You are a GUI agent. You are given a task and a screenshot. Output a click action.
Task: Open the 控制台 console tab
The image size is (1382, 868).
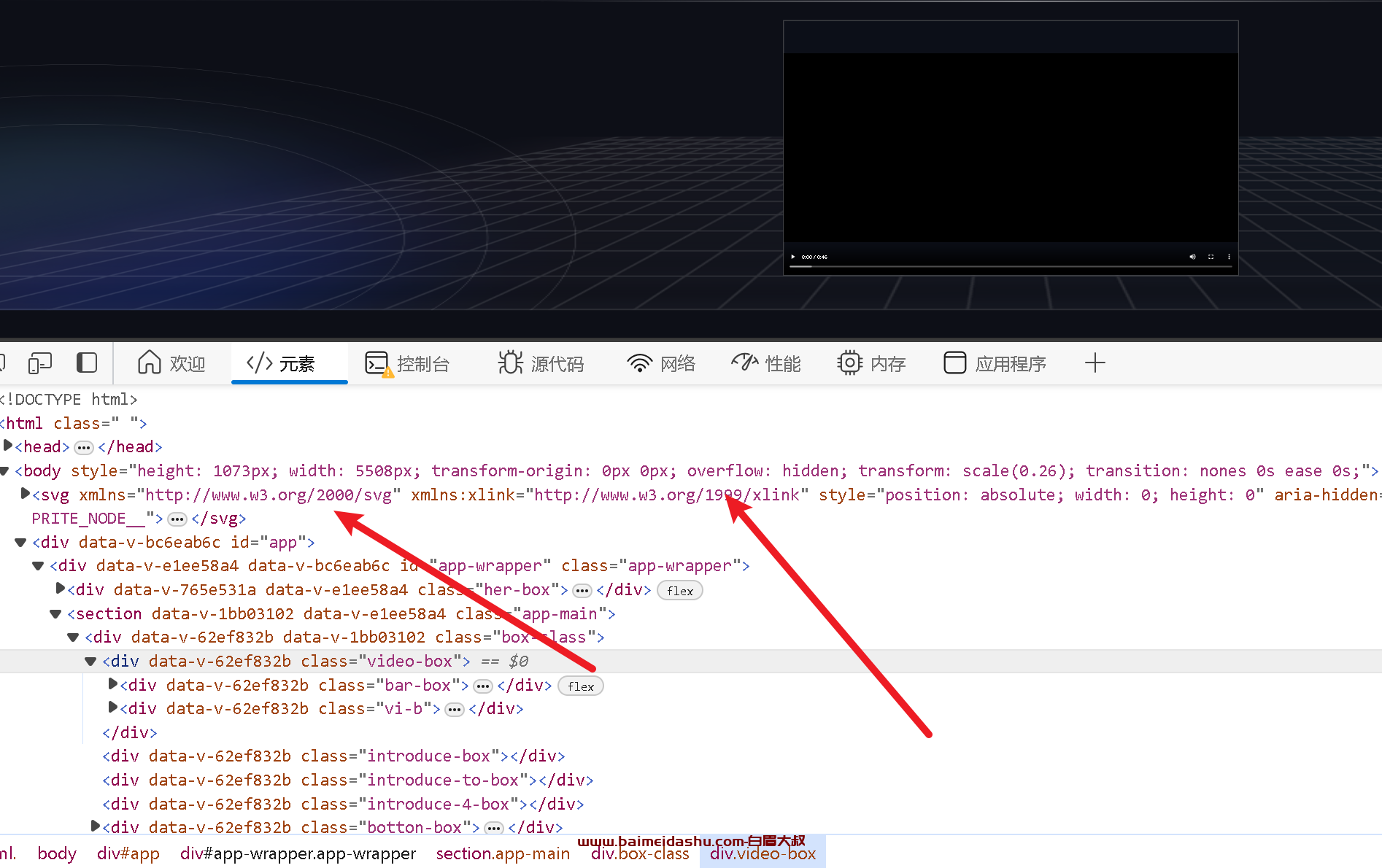pos(407,363)
